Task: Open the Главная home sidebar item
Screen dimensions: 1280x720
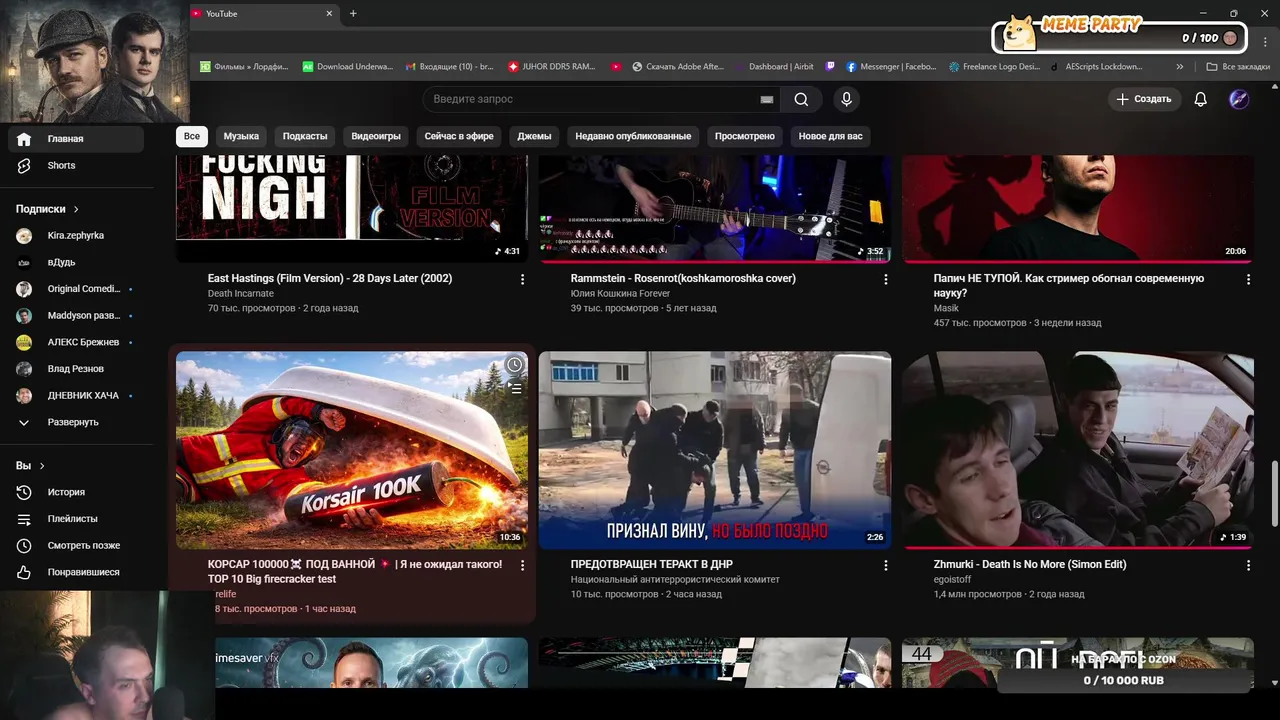Action: point(76,139)
